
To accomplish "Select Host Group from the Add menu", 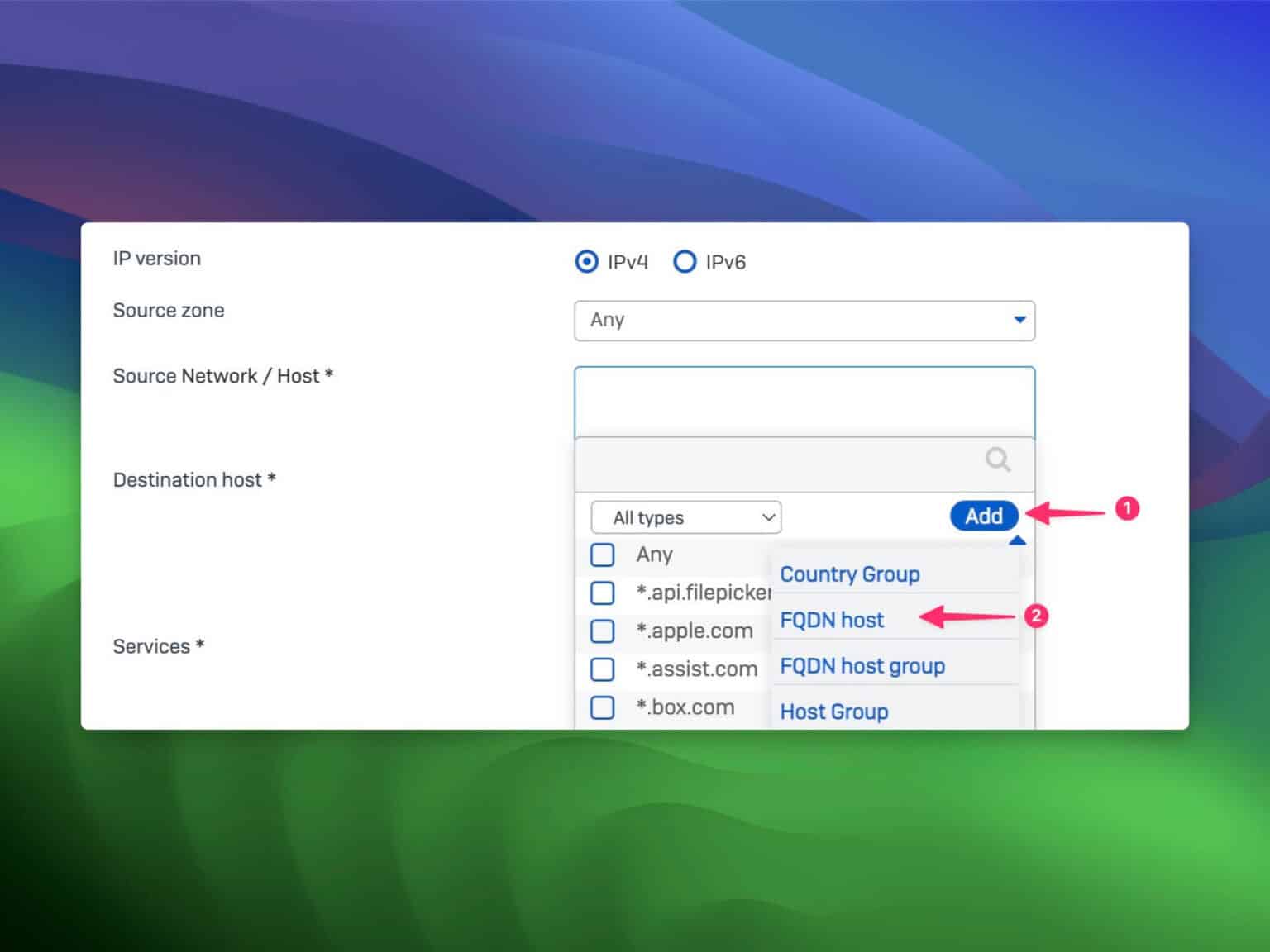I will click(833, 712).
